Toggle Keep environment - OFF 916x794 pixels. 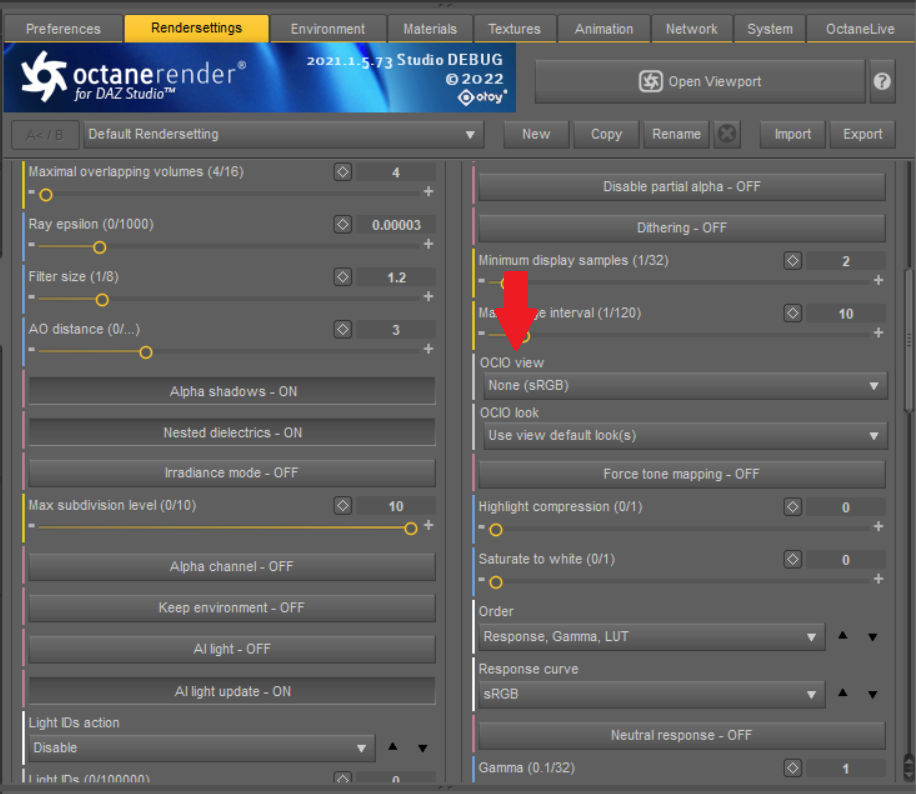tap(232, 608)
